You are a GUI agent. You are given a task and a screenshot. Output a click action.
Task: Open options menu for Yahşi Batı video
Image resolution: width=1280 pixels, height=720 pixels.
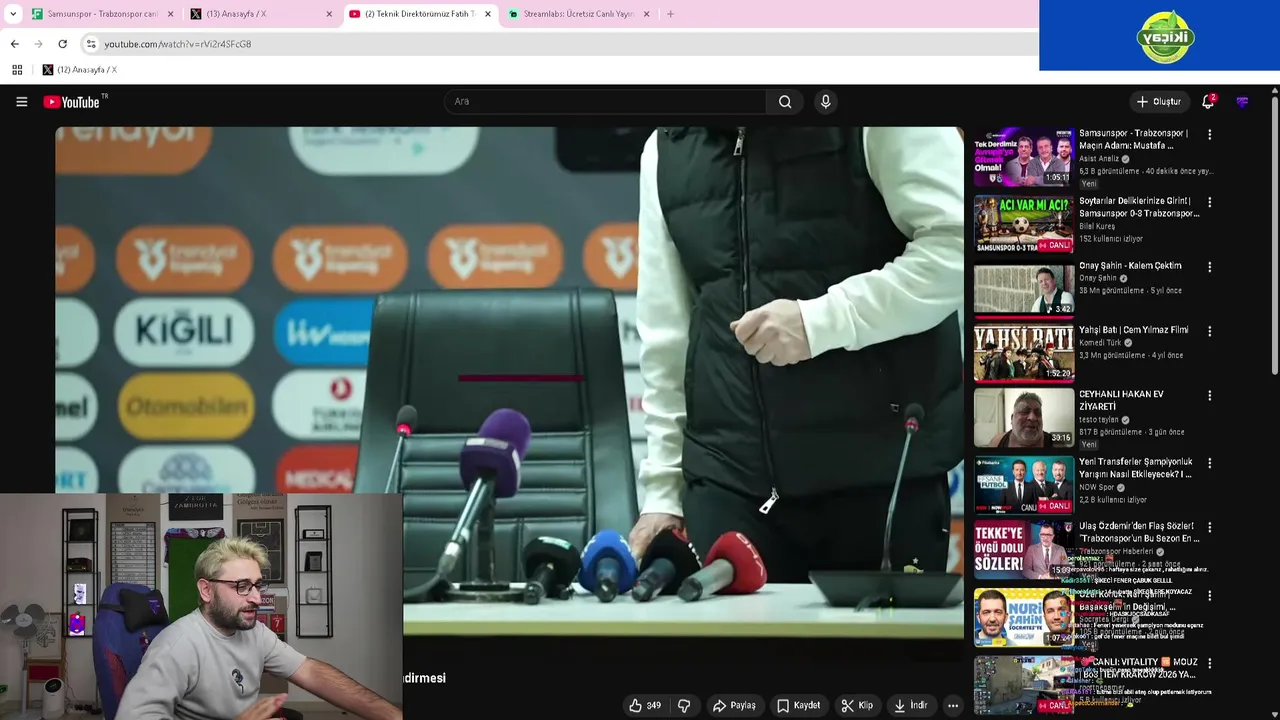coord(1209,331)
